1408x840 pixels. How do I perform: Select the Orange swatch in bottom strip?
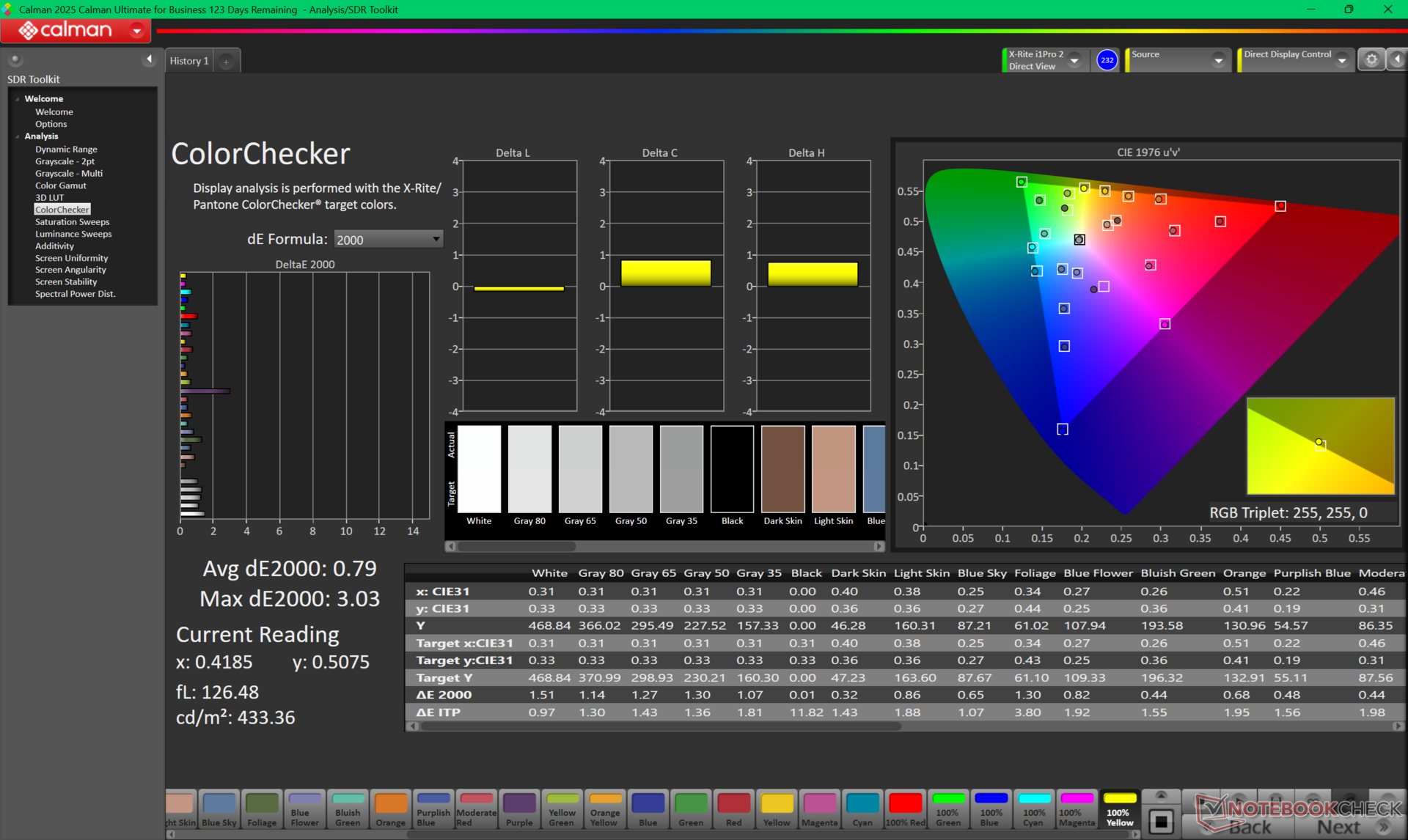[x=390, y=809]
